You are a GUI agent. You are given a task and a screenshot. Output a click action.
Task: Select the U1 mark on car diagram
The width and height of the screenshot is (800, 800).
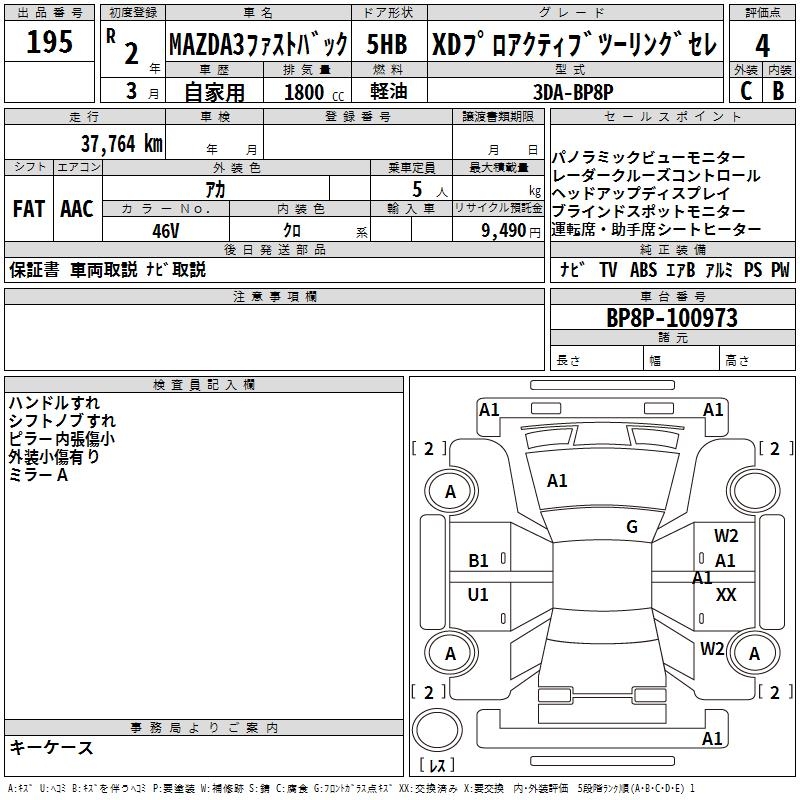[x=479, y=595]
